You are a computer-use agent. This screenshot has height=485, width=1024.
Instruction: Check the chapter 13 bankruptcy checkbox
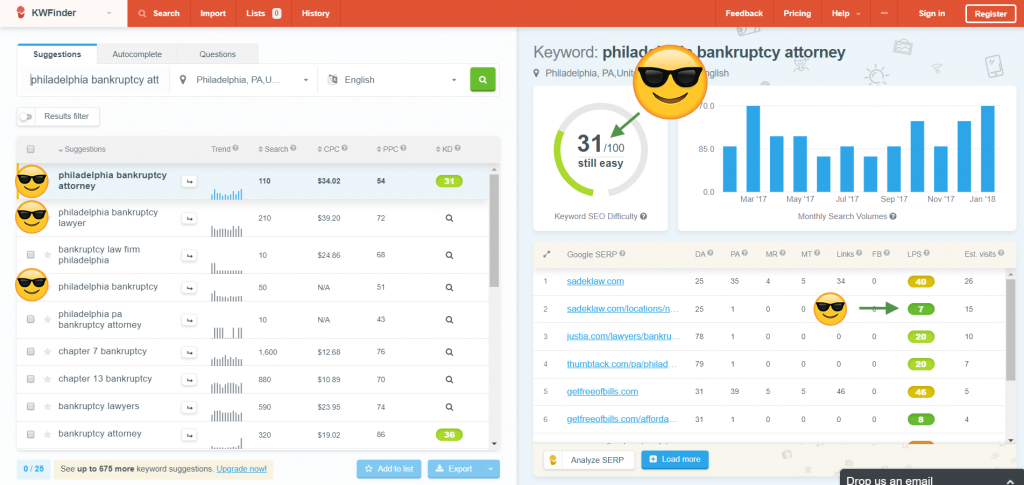point(31,379)
